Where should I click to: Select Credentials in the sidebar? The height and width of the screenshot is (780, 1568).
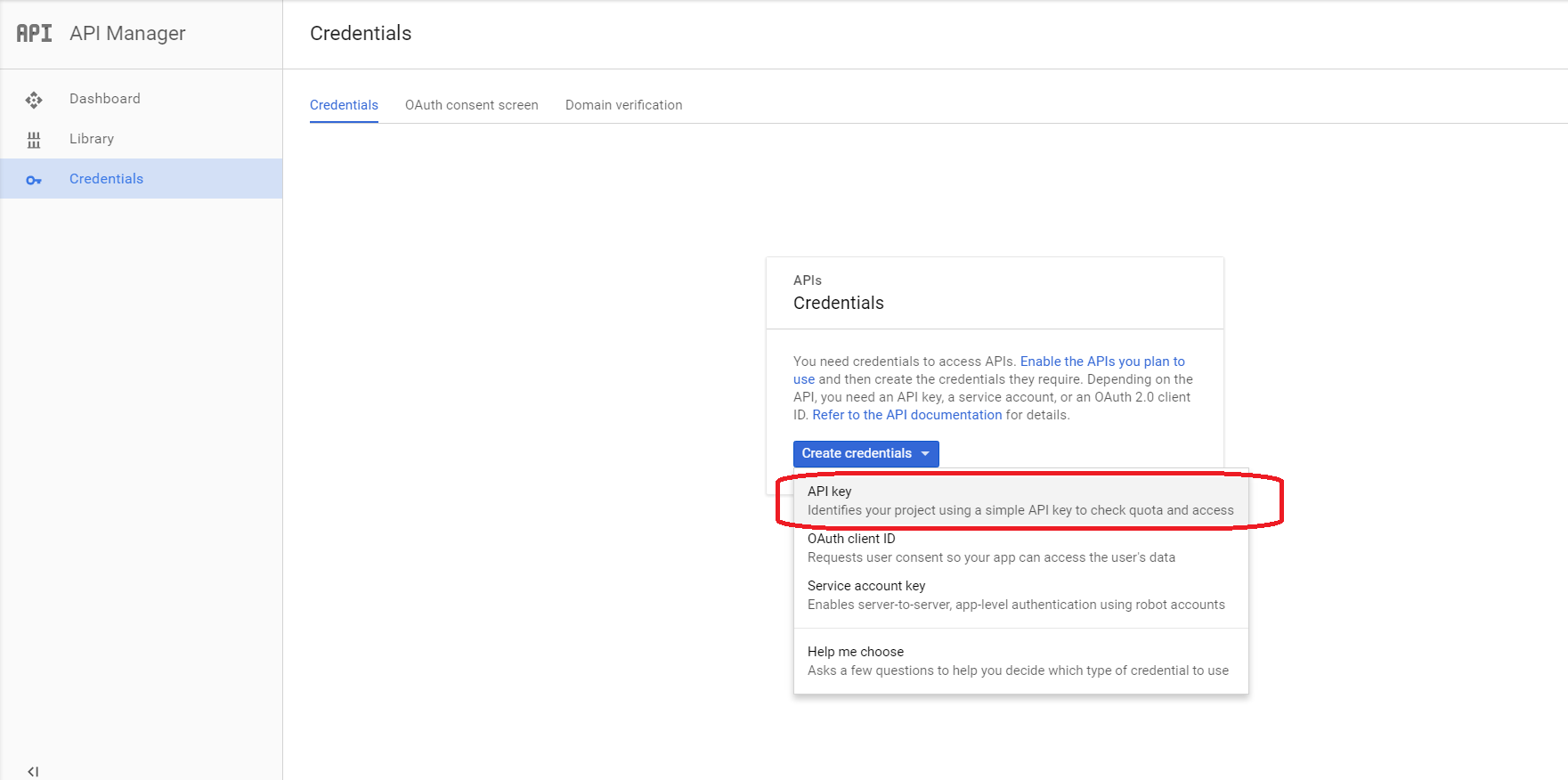(142, 179)
